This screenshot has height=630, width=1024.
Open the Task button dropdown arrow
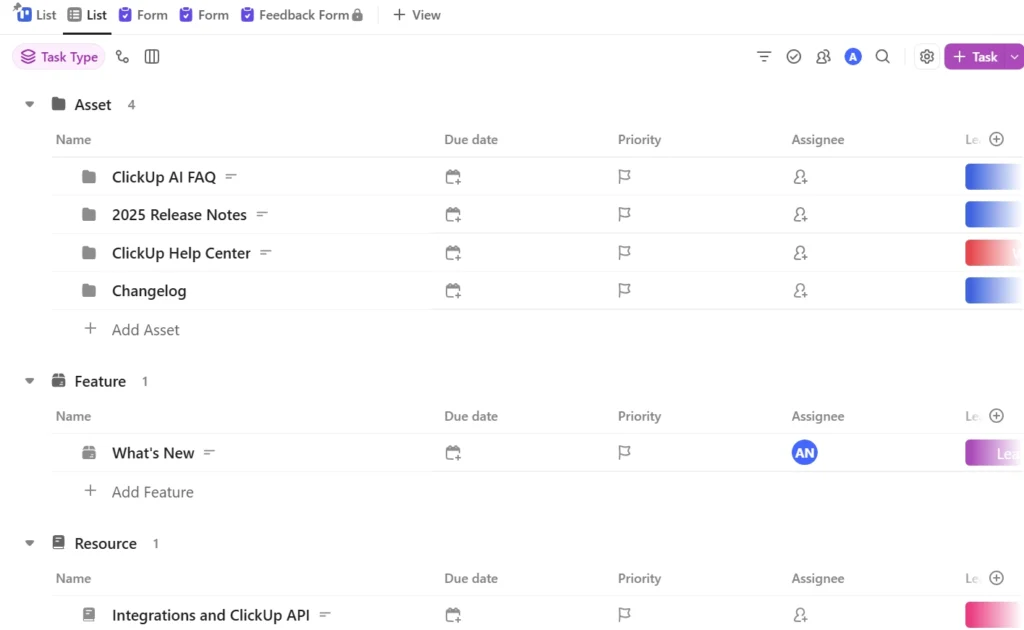(x=1015, y=57)
